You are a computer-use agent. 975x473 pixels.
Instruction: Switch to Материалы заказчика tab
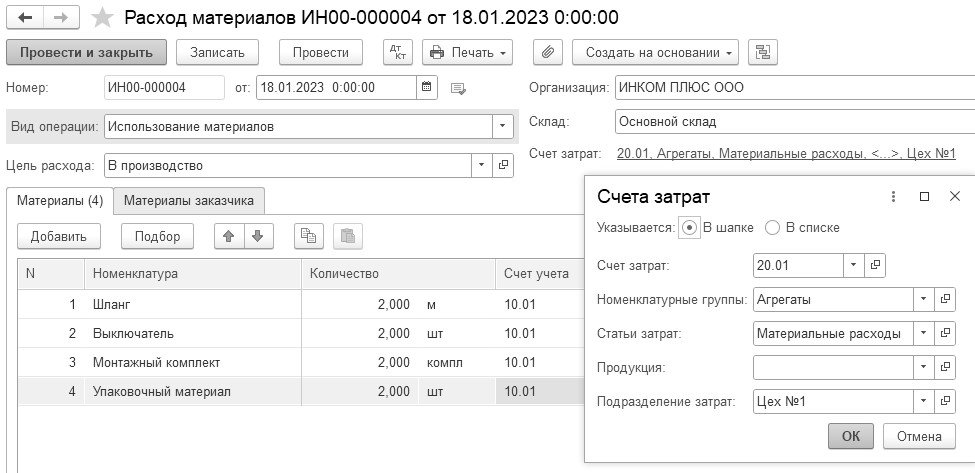(x=189, y=201)
